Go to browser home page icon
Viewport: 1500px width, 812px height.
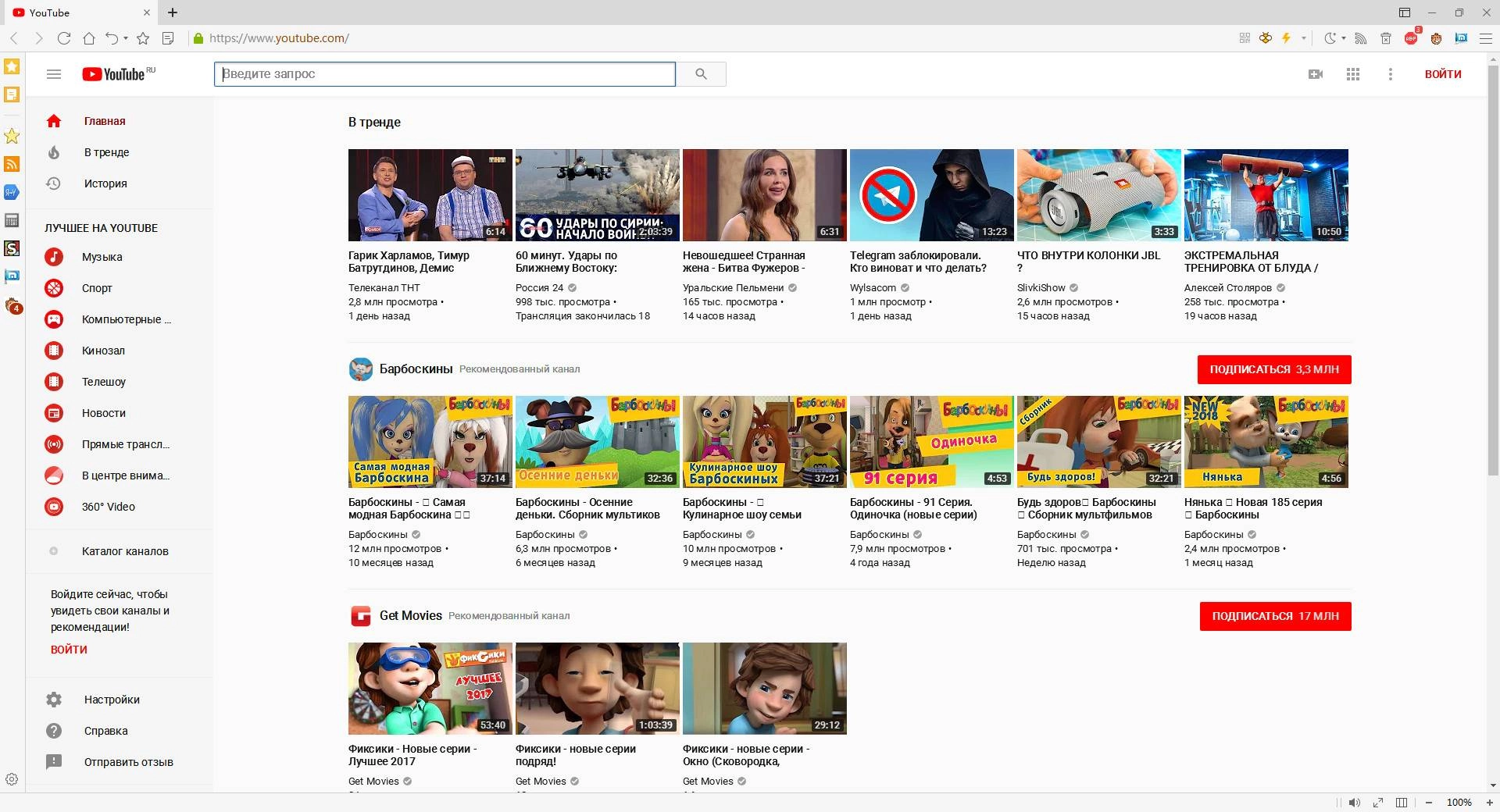pos(89,38)
